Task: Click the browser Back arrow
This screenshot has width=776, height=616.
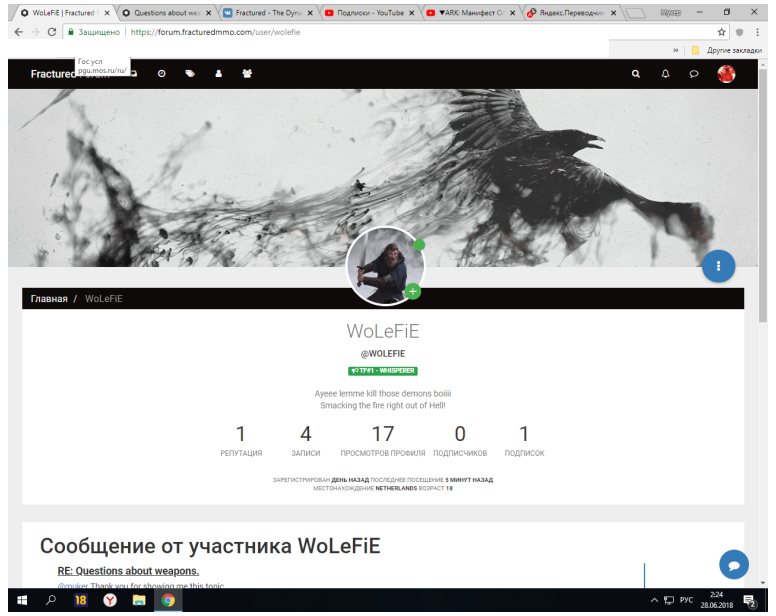Action: pyautogui.click(x=19, y=32)
